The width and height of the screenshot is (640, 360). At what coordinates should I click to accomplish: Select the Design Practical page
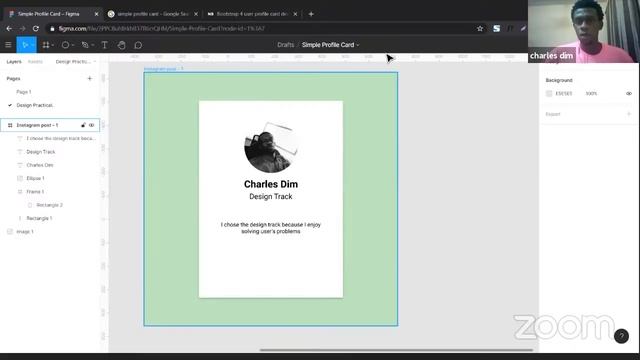click(x=35, y=105)
